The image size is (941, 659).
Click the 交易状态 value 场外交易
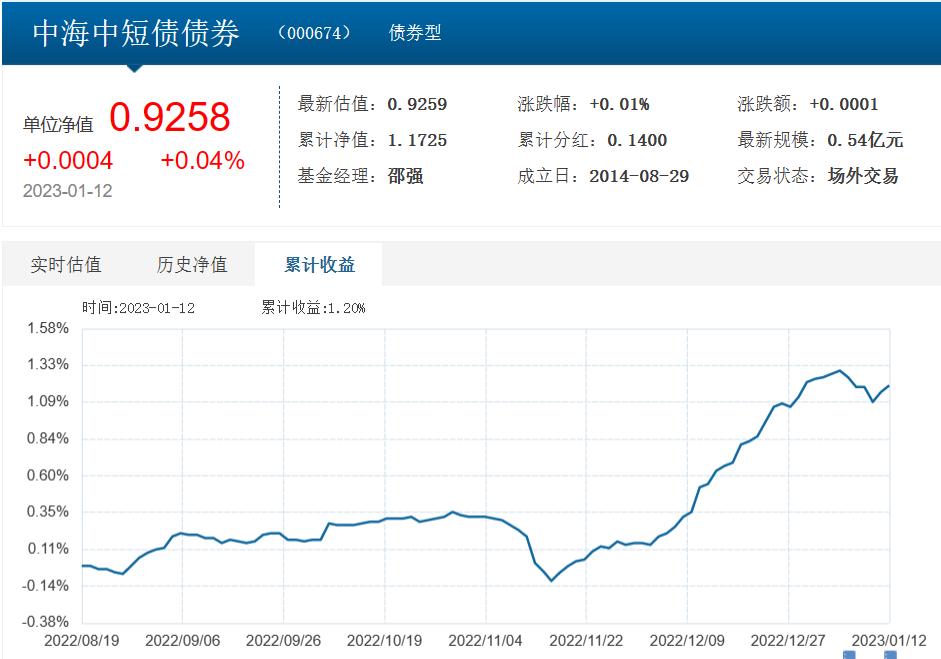coord(862,176)
